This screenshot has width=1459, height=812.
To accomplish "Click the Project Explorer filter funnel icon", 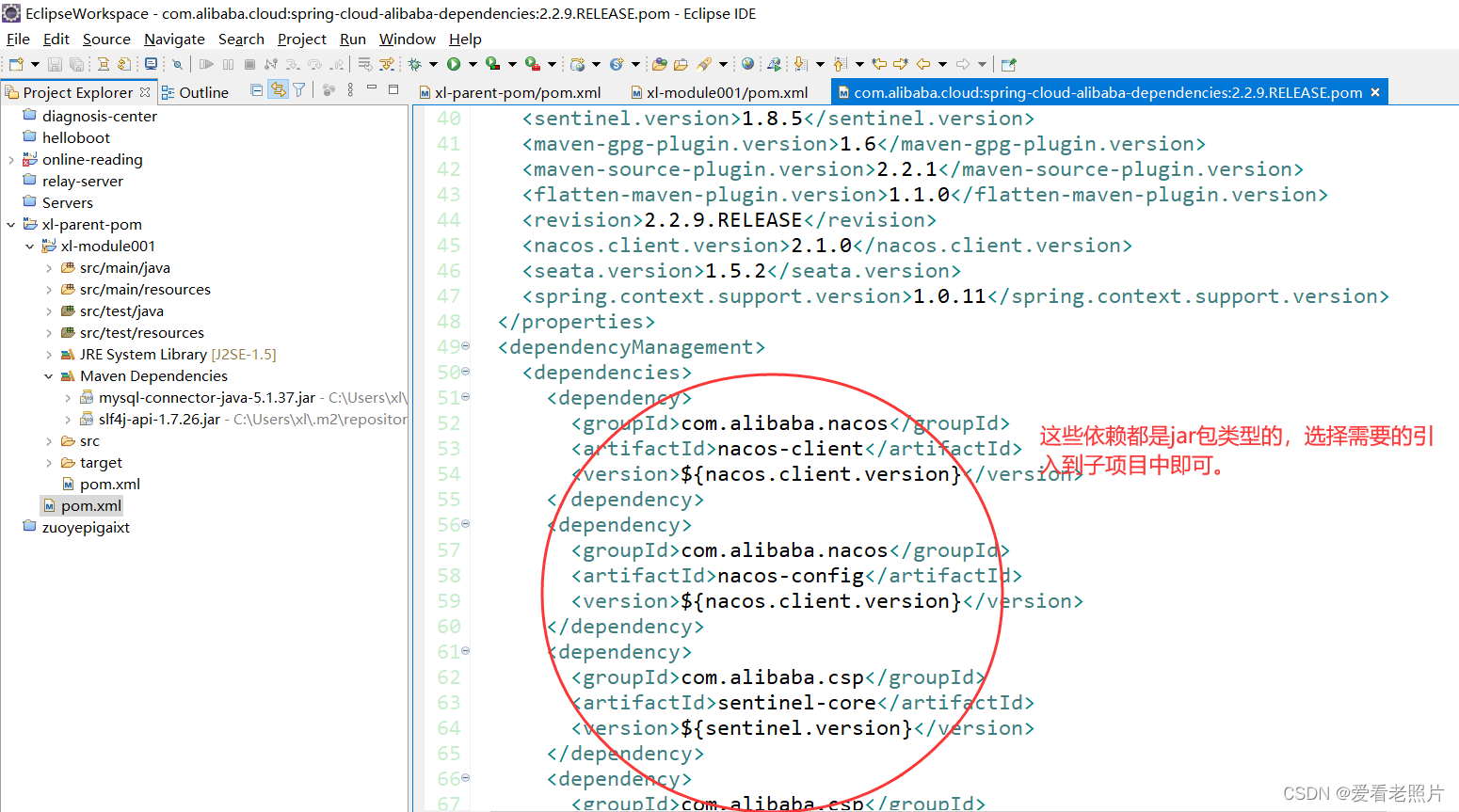I will point(299,90).
